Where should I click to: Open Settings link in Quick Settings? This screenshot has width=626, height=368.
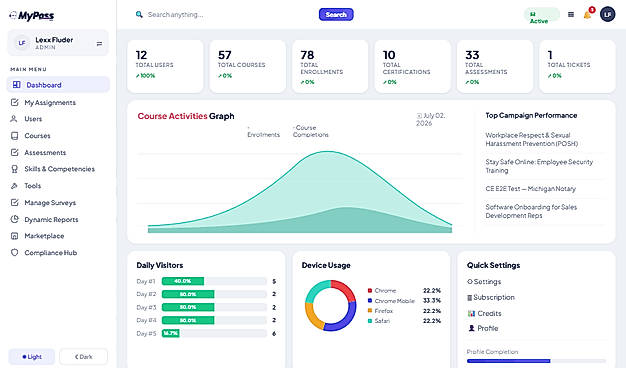484,281
